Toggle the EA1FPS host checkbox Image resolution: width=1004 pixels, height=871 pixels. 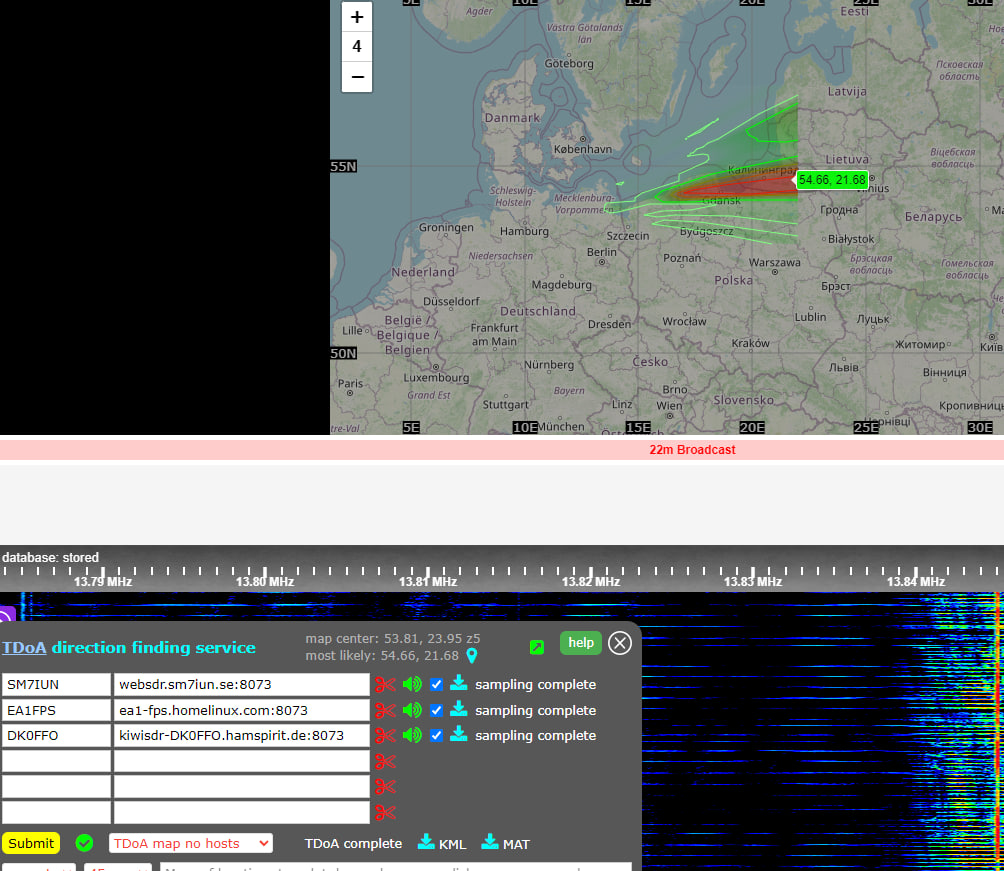(436, 710)
